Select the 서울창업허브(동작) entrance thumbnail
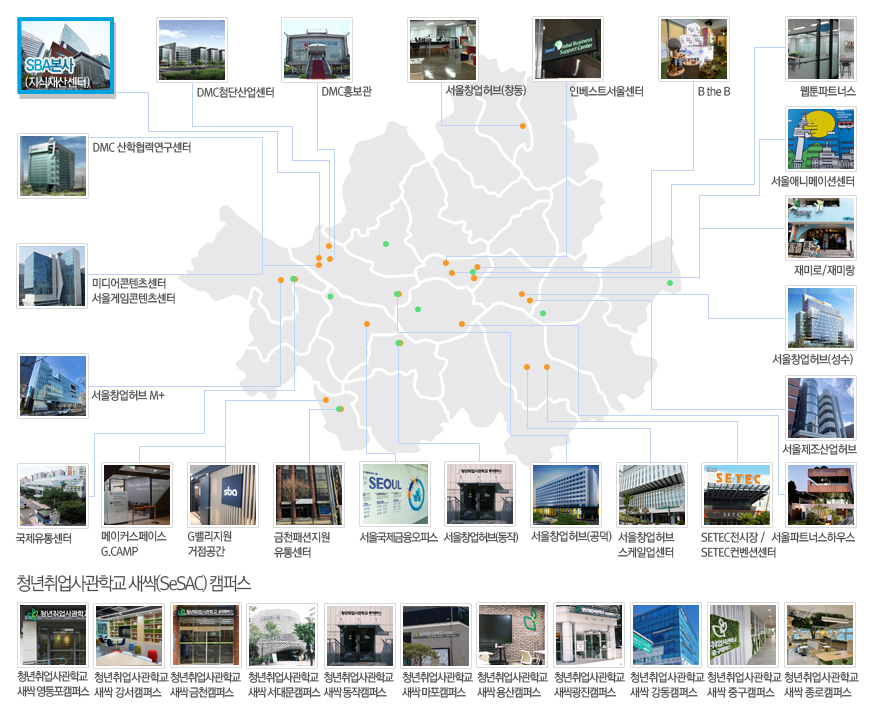Viewport: 875px width, 715px height. point(480,494)
